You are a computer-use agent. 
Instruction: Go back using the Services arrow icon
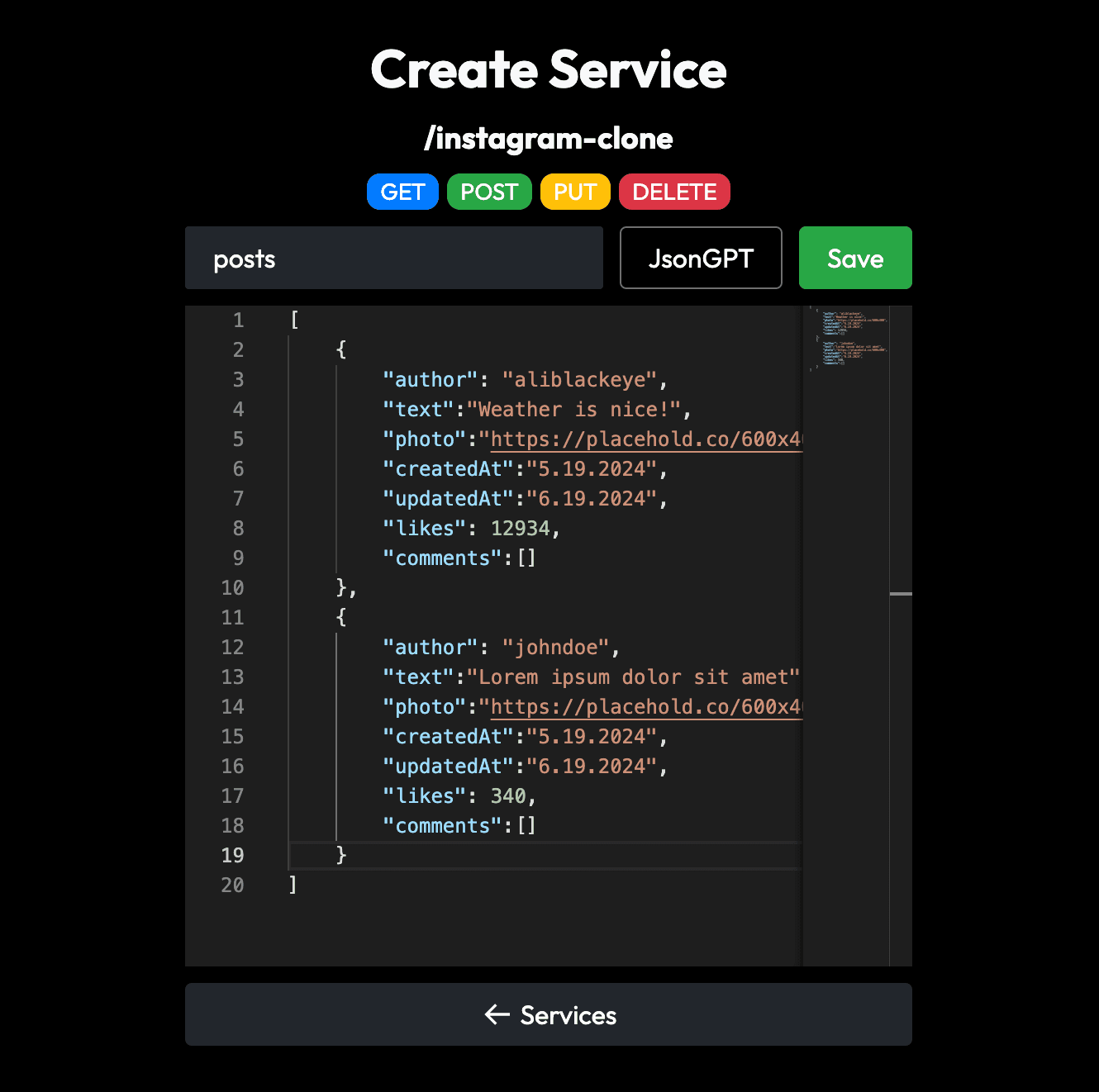point(497,1014)
